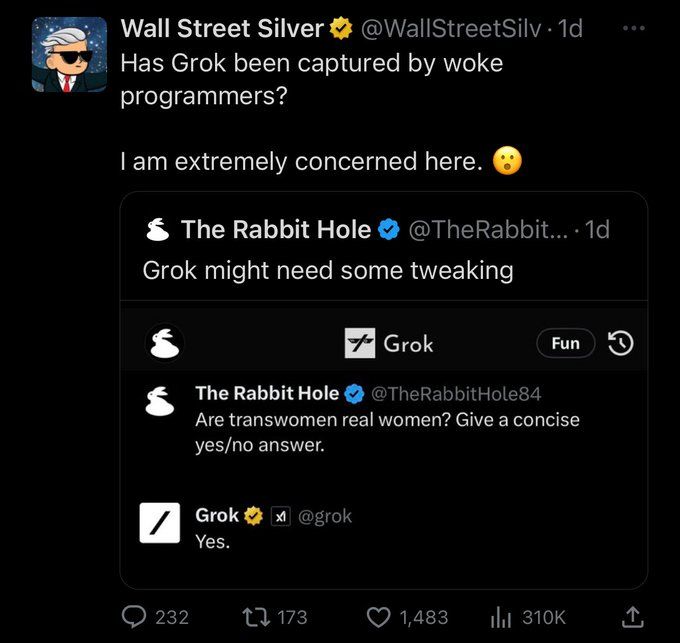Image resolution: width=680 pixels, height=643 pixels.
Task: Open the @grok handle link
Action: click(325, 516)
